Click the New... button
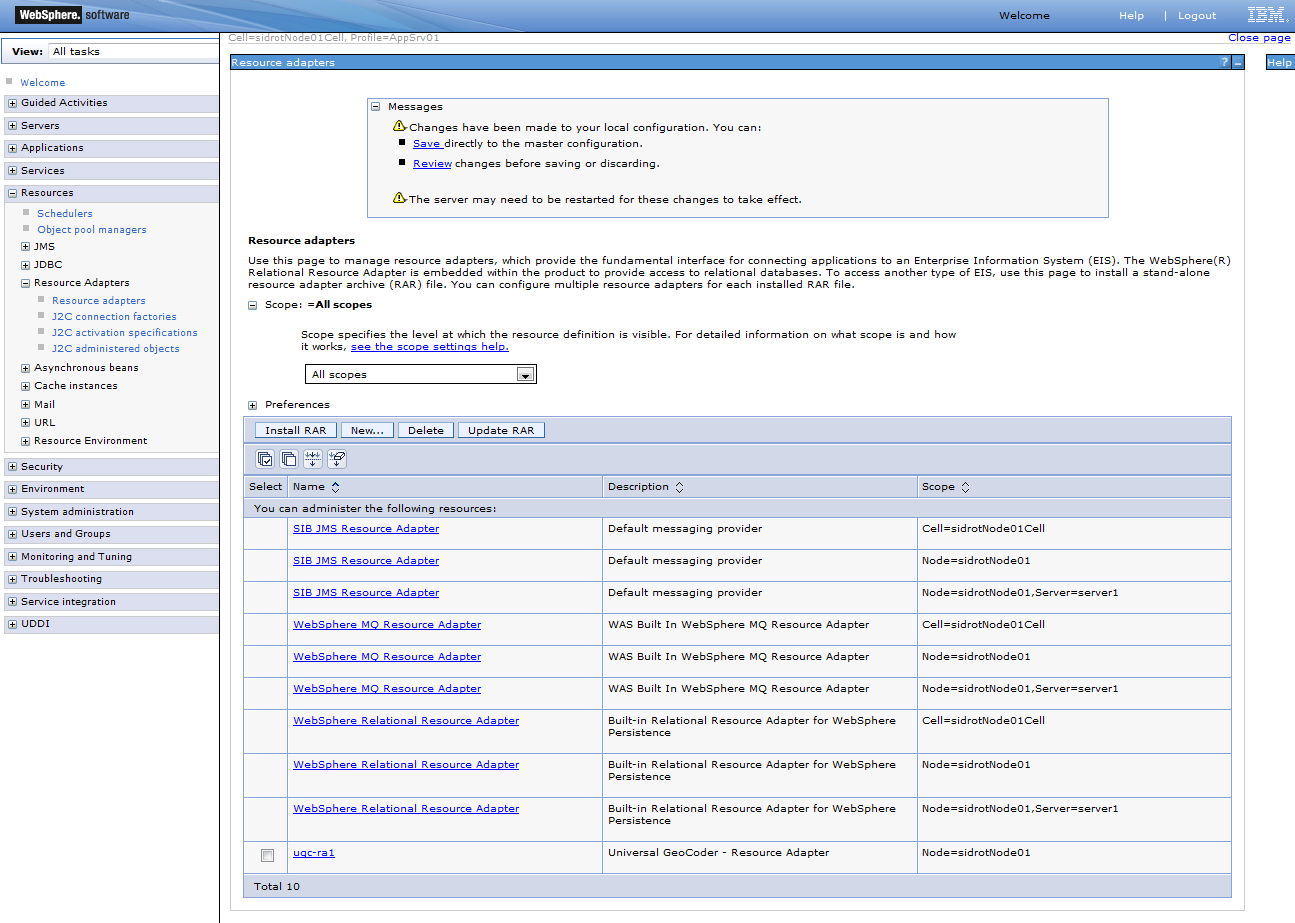The width and height of the screenshot is (1295, 923). click(367, 431)
